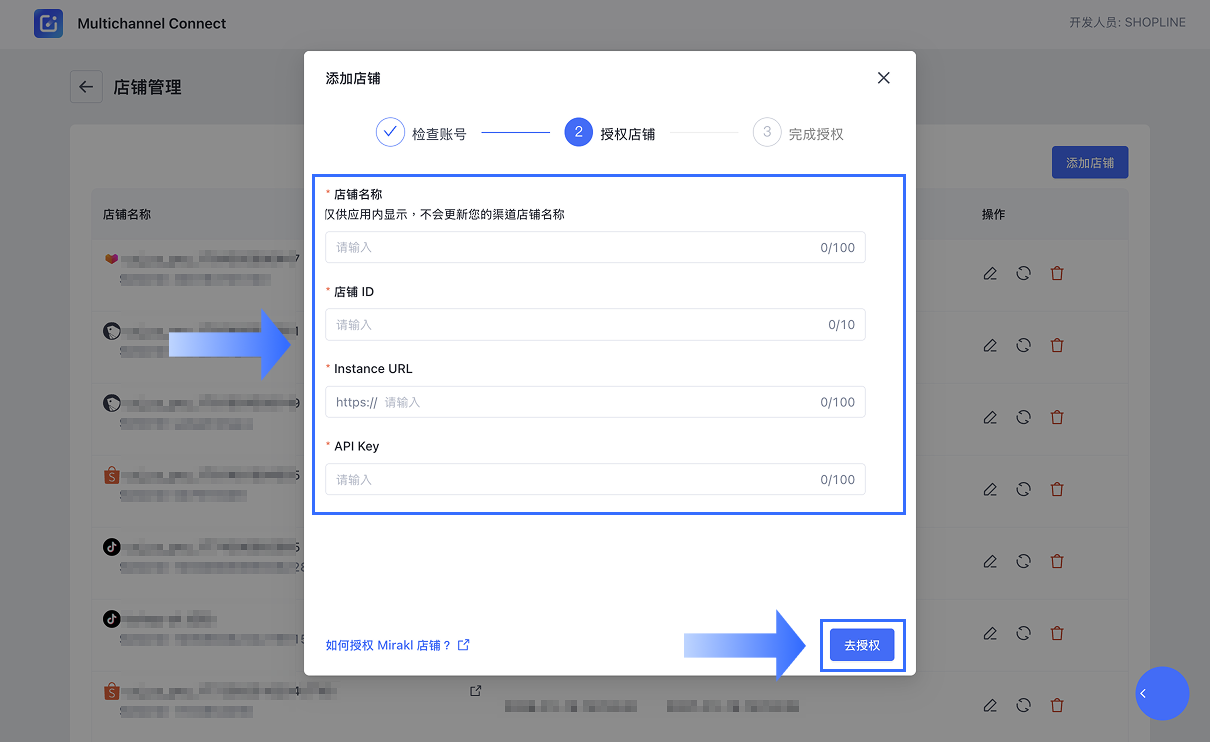This screenshot has width=1210, height=742.
Task: Click the 0/10 character counter
Action: click(842, 325)
